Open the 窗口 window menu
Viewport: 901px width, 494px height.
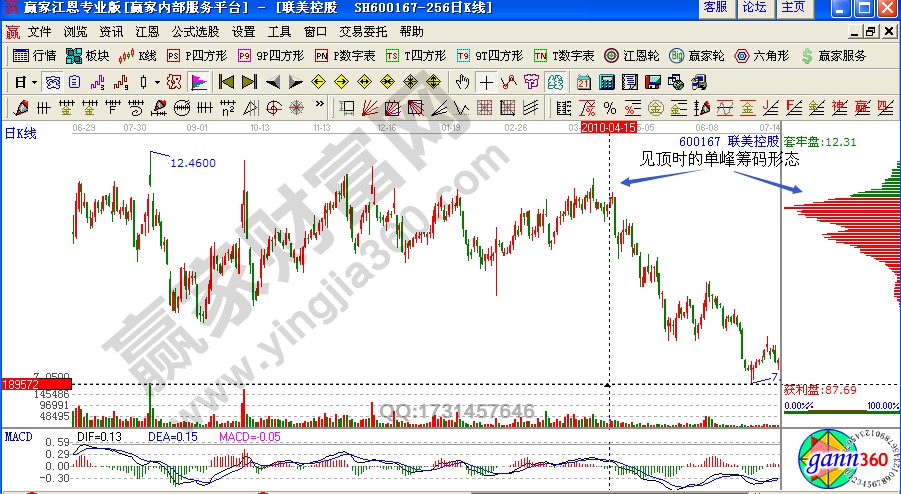[x=315, y=32]
